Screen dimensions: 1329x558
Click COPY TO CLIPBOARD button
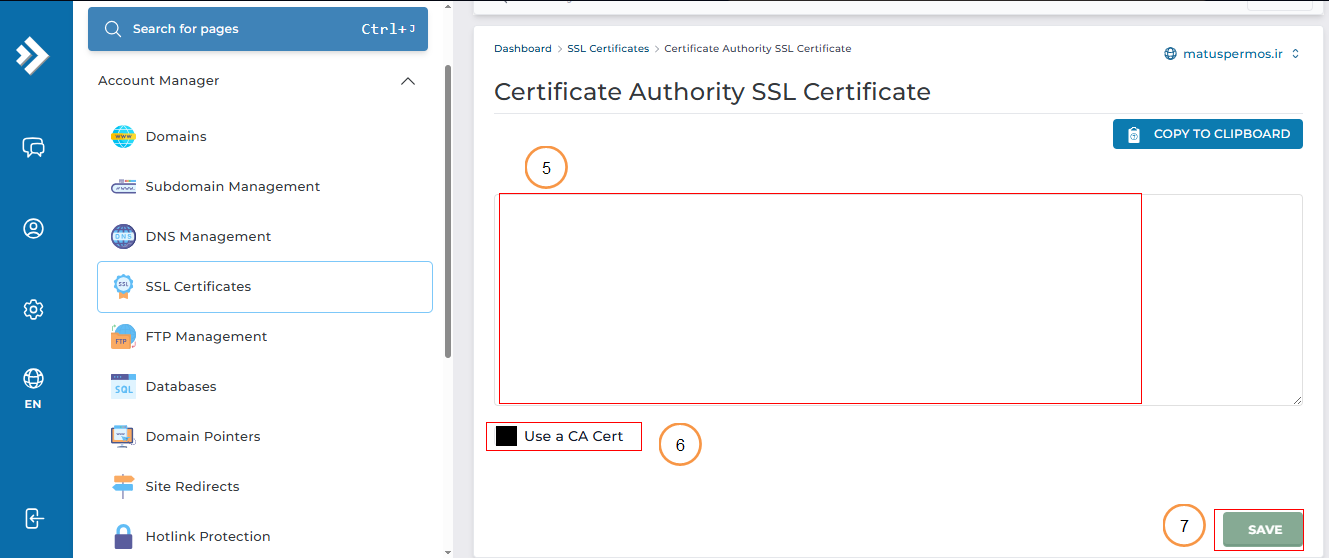[x=1208, y=134]
